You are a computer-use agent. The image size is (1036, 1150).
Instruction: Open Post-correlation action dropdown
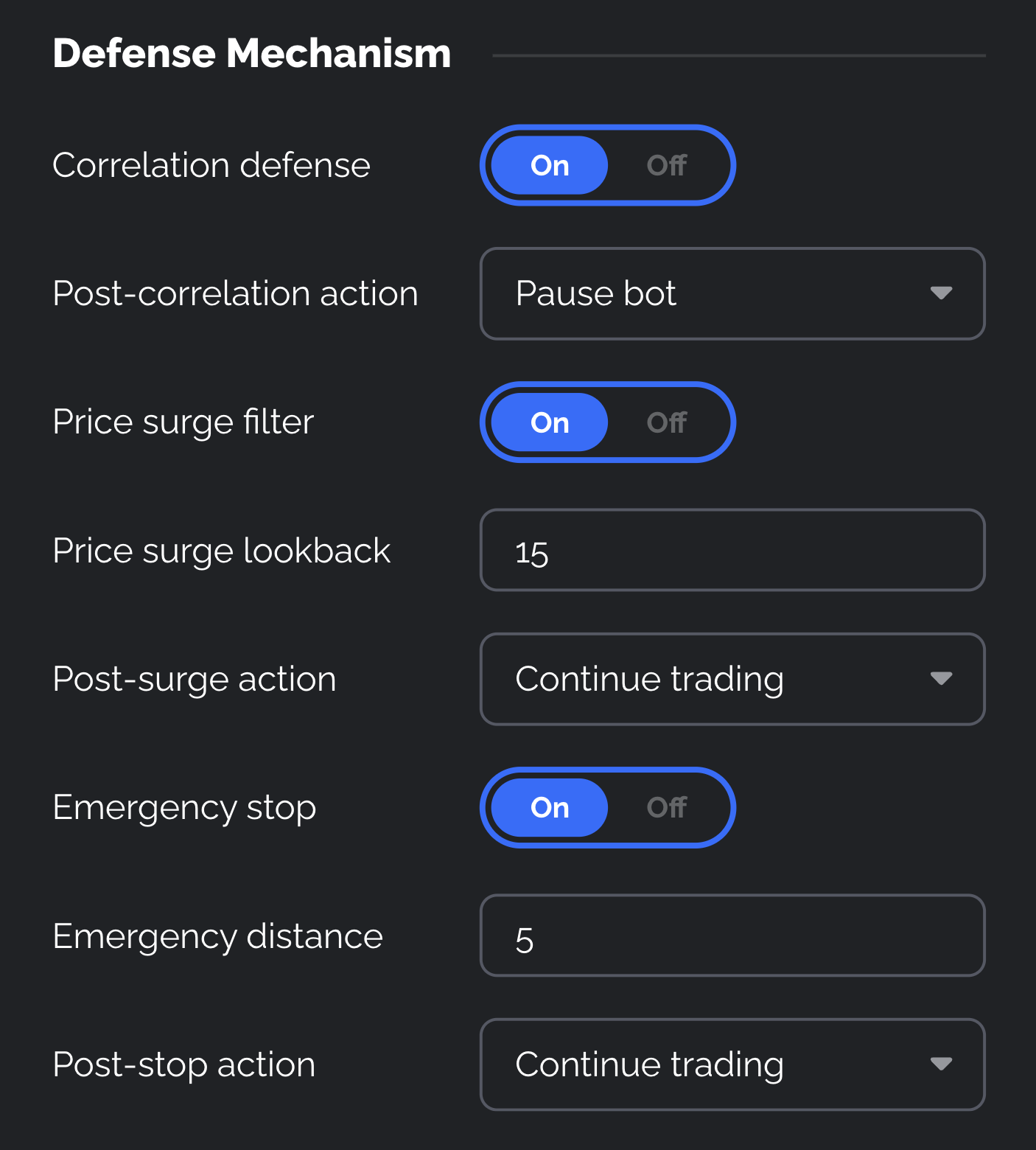(x=732, y=293)
